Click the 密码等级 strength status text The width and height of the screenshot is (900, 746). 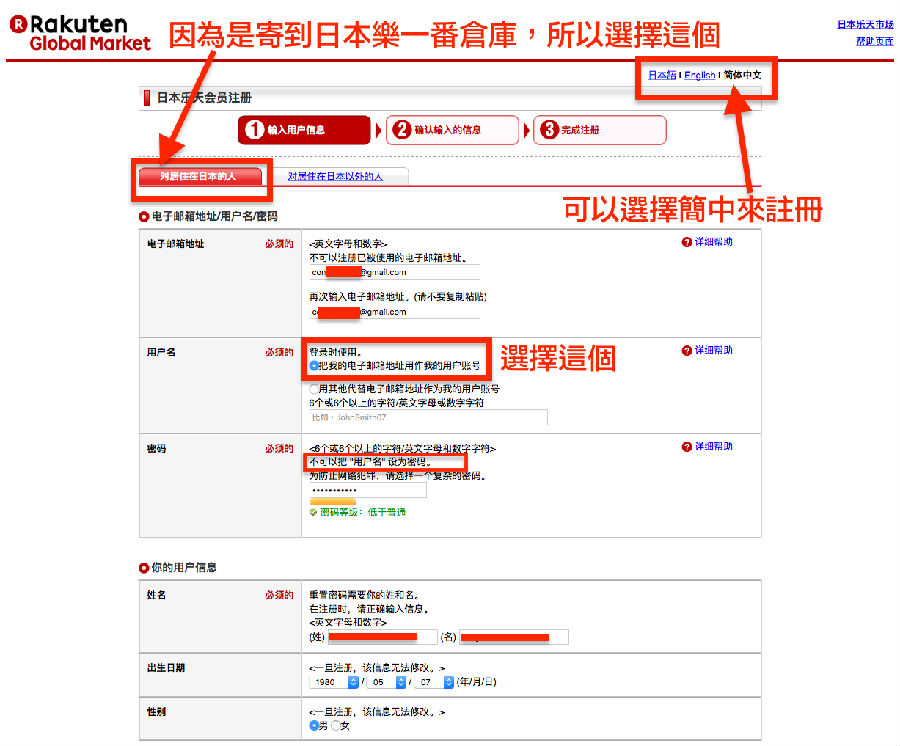pos(363,512)
